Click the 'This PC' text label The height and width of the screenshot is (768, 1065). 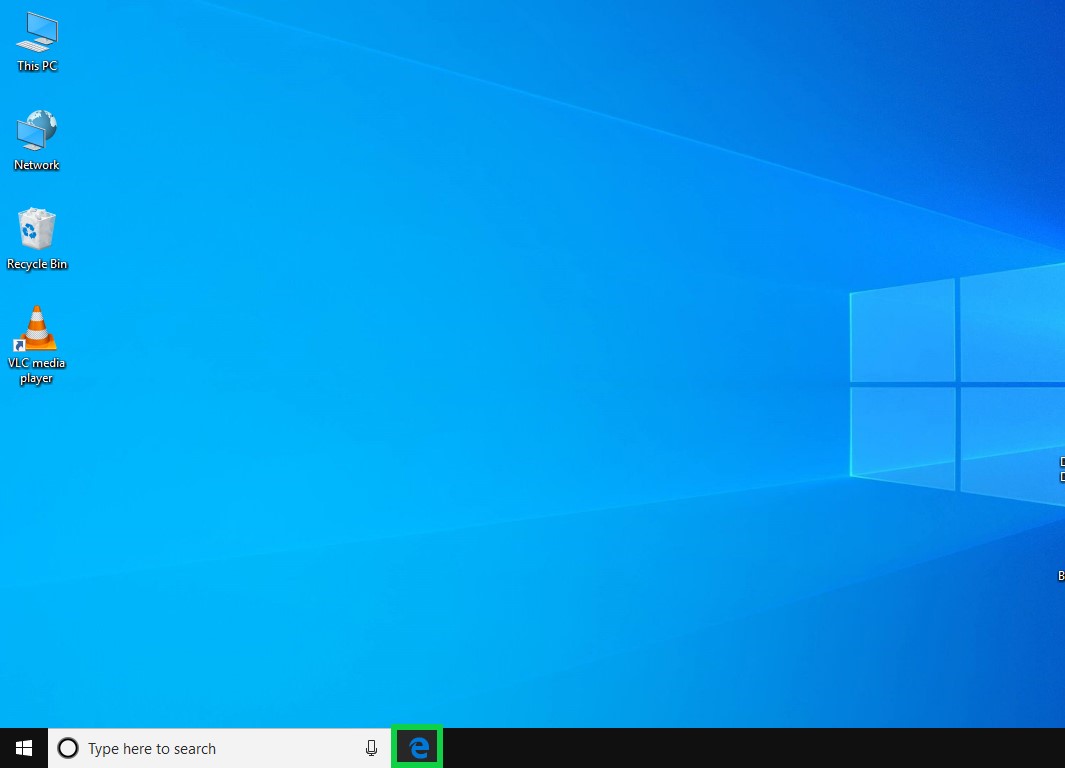pos(37,66)
